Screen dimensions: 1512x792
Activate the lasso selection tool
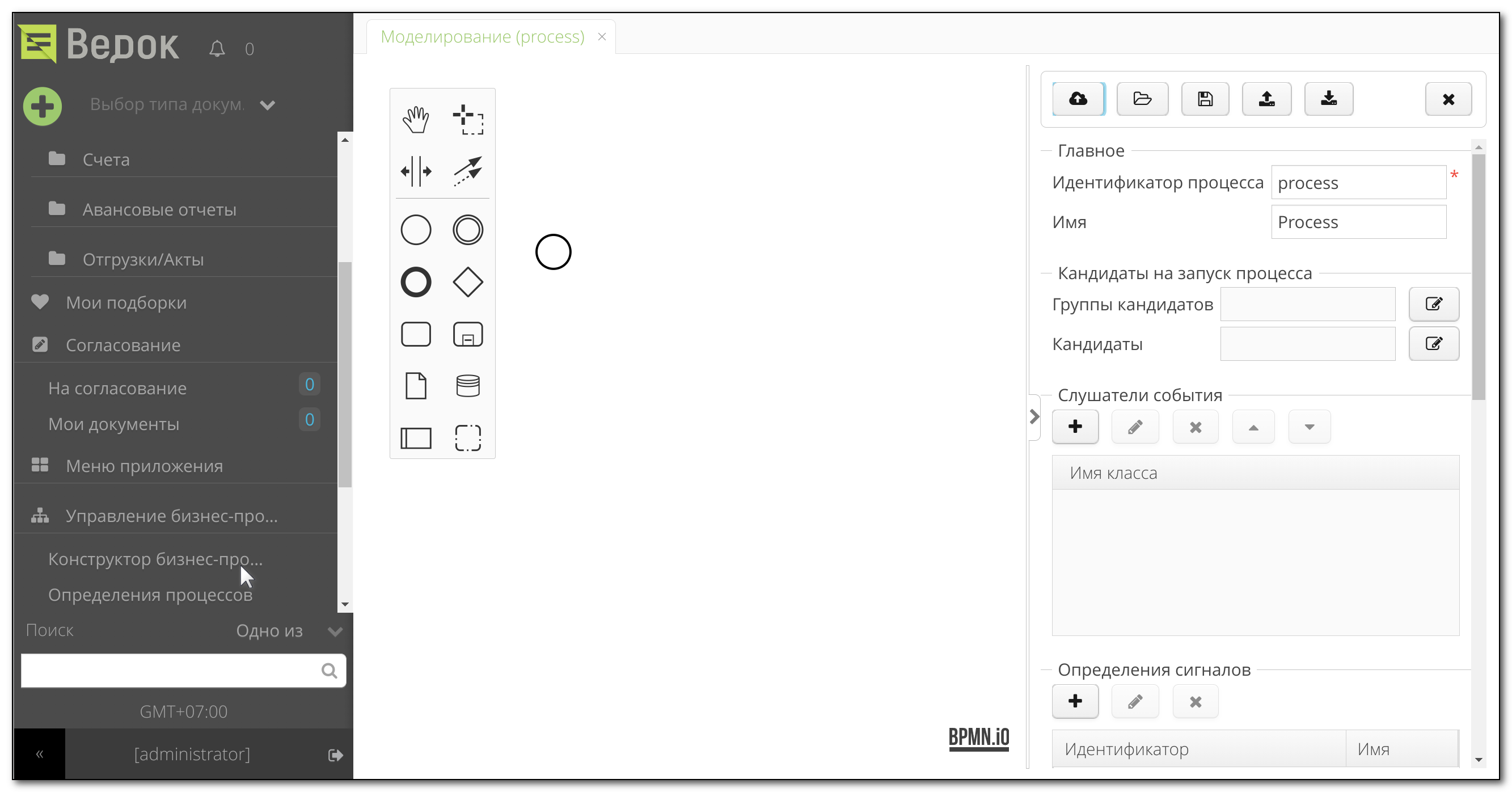coord(468,119)
